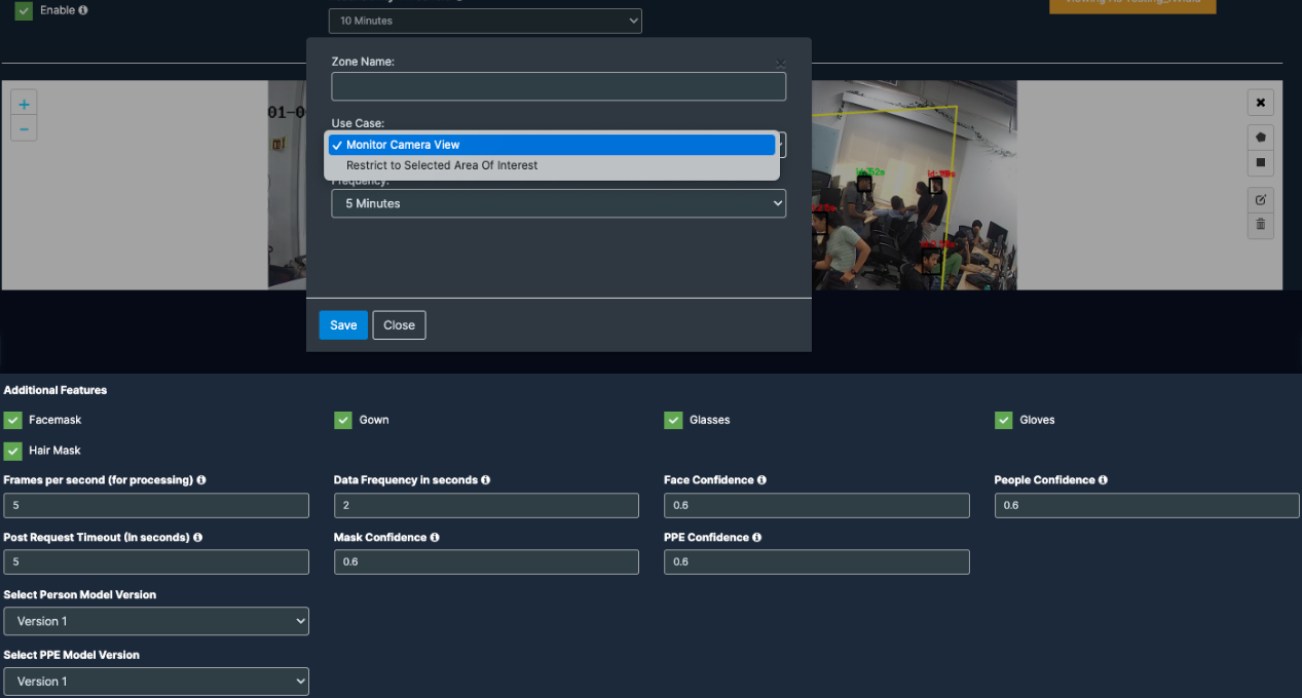Activate the edit zones tool

(1260, 199)
